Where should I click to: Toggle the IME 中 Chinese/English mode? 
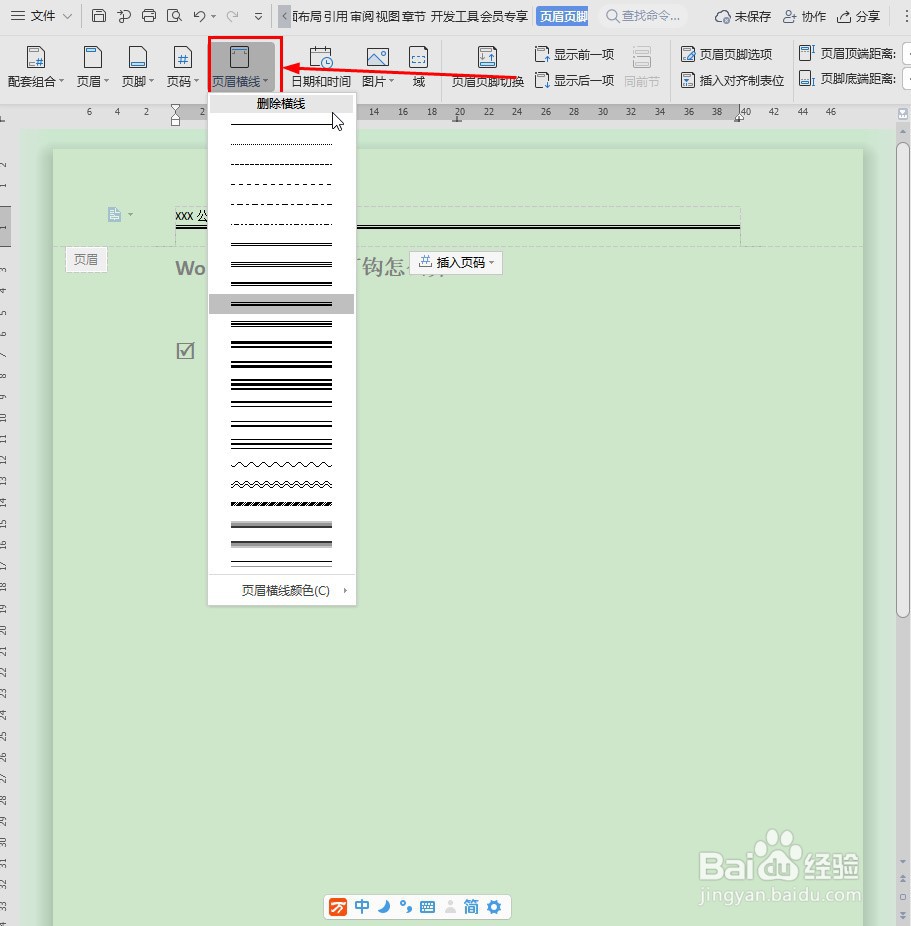(362, 907)
